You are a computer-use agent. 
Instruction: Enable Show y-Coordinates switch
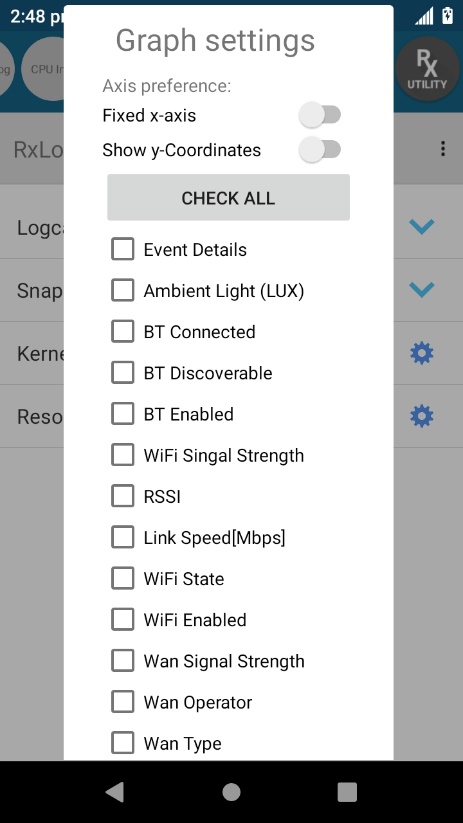coord(319,150)
